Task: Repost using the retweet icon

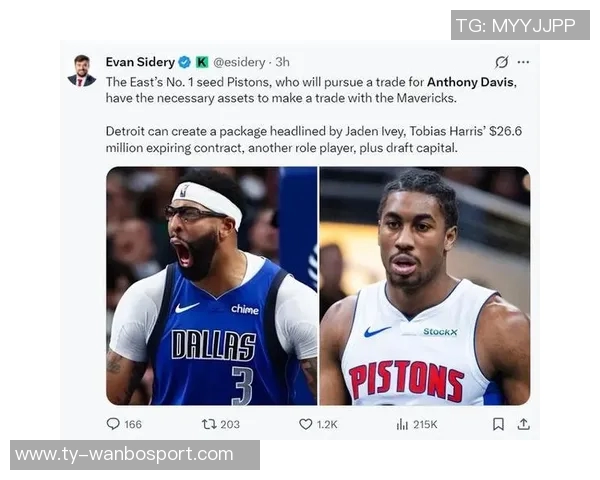Action: 209,424
